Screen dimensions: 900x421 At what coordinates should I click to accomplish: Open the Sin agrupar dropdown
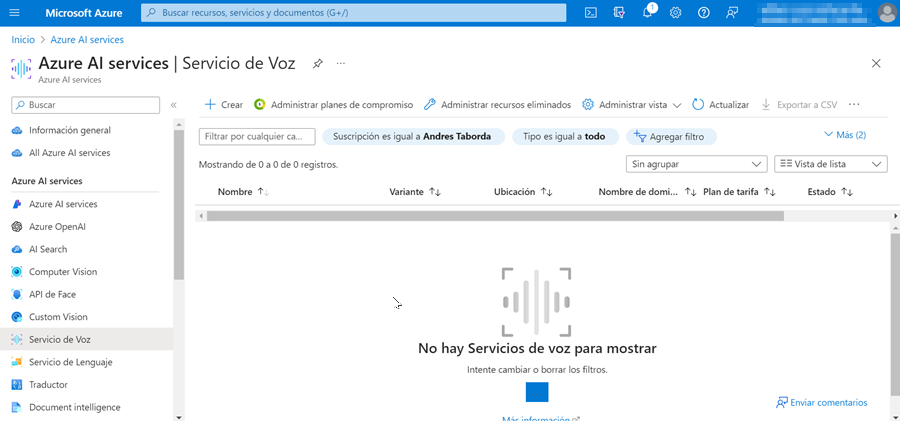pyautogui.click(x=696, y=164)
